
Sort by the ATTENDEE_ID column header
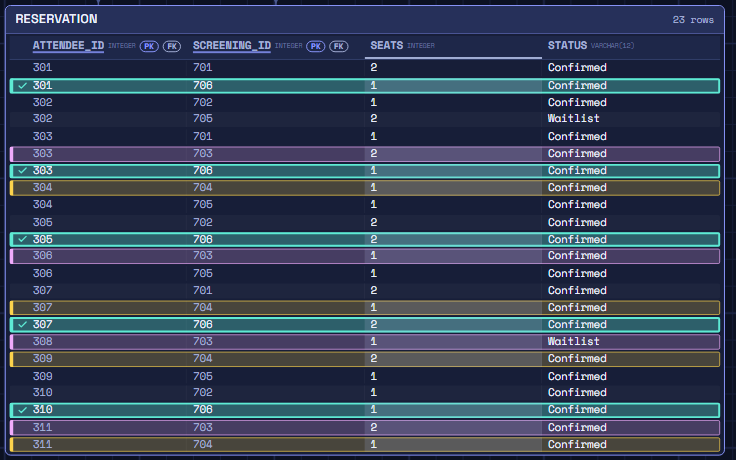(69, 46)
